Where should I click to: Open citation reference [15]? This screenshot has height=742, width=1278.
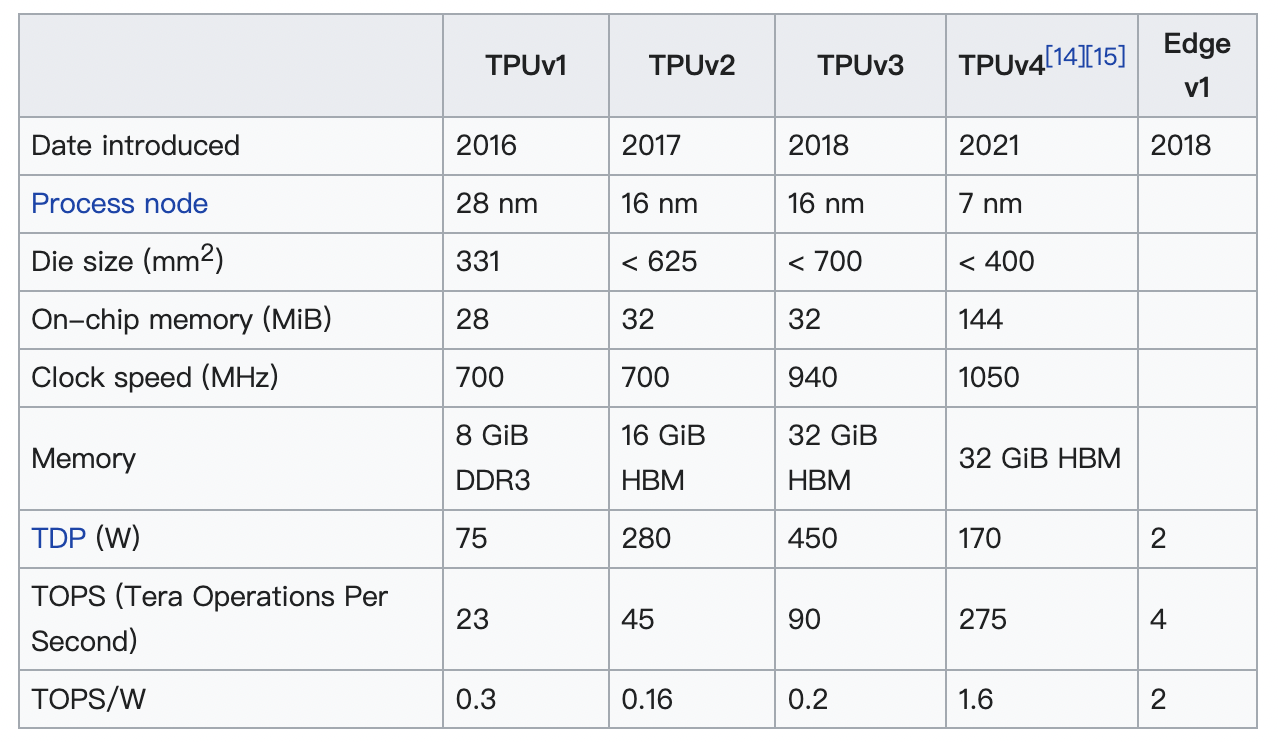click(1106, 57)
